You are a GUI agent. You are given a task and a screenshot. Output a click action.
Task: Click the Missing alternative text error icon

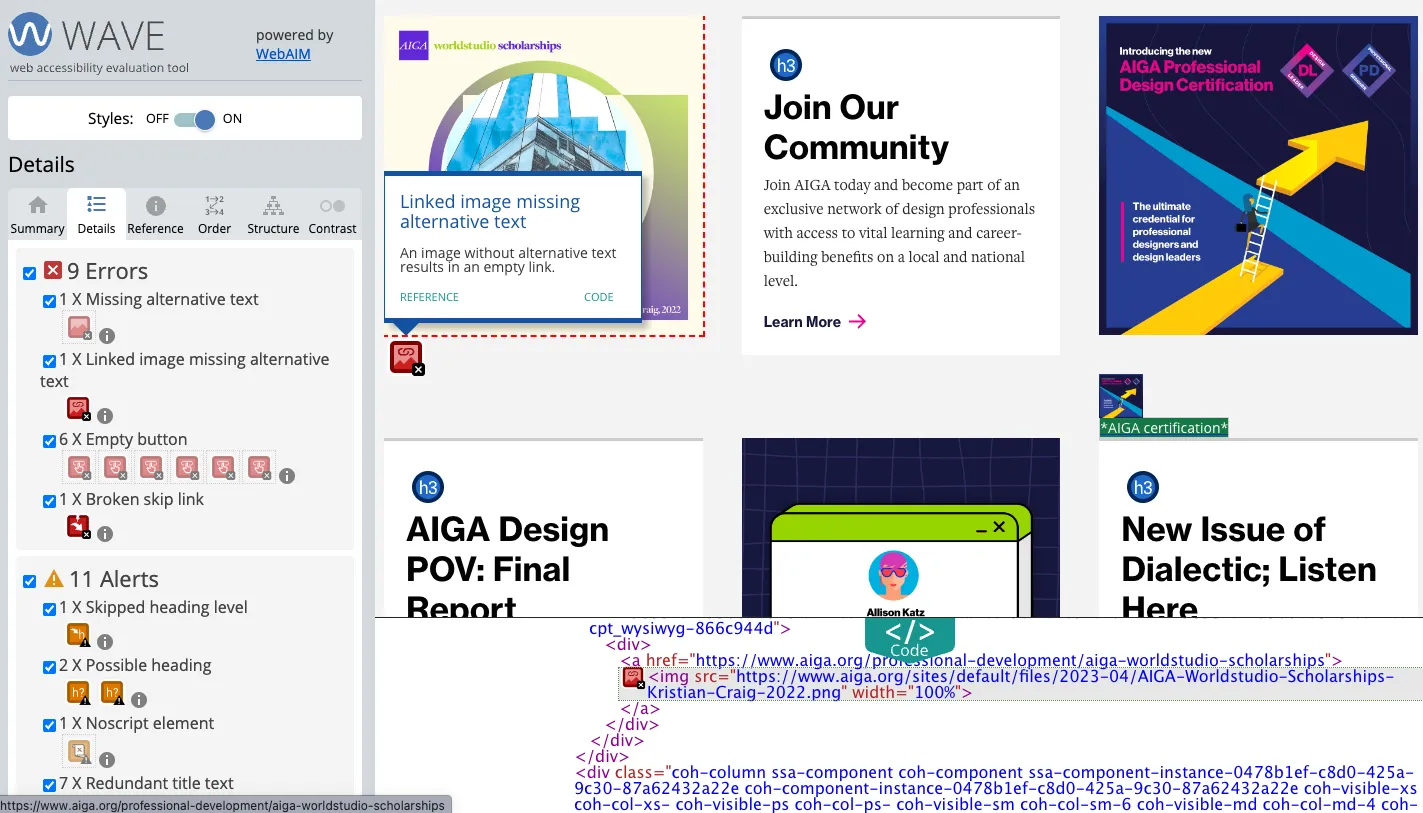coord(78,327)
